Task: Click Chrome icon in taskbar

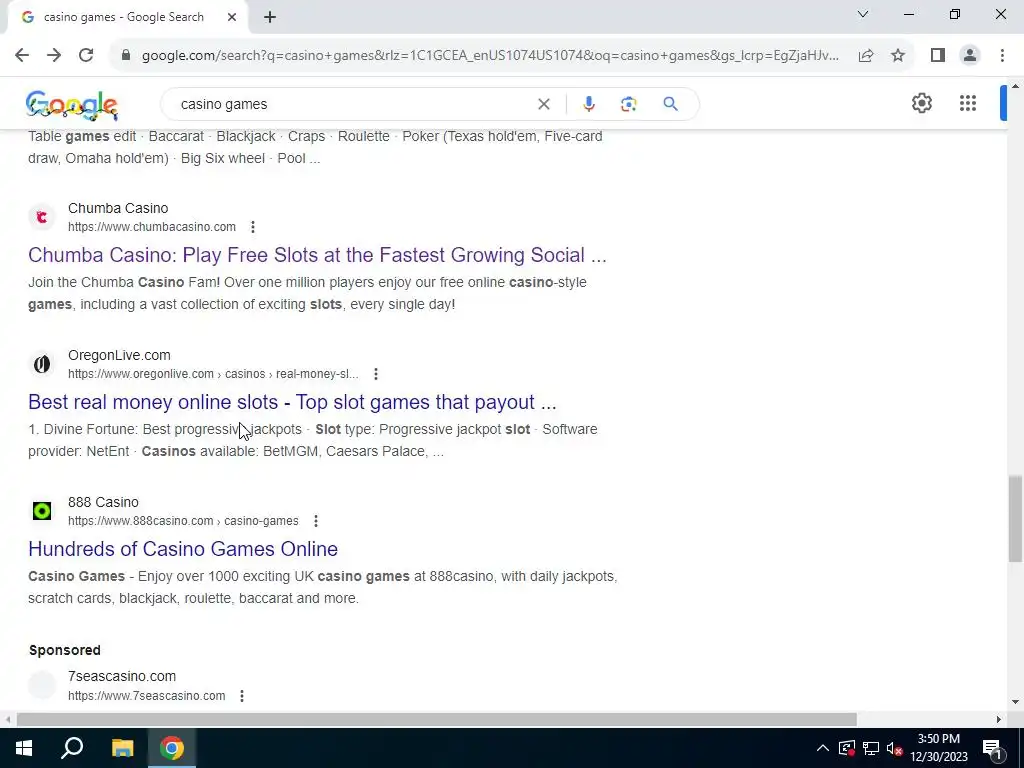Action: click(172, 748)
